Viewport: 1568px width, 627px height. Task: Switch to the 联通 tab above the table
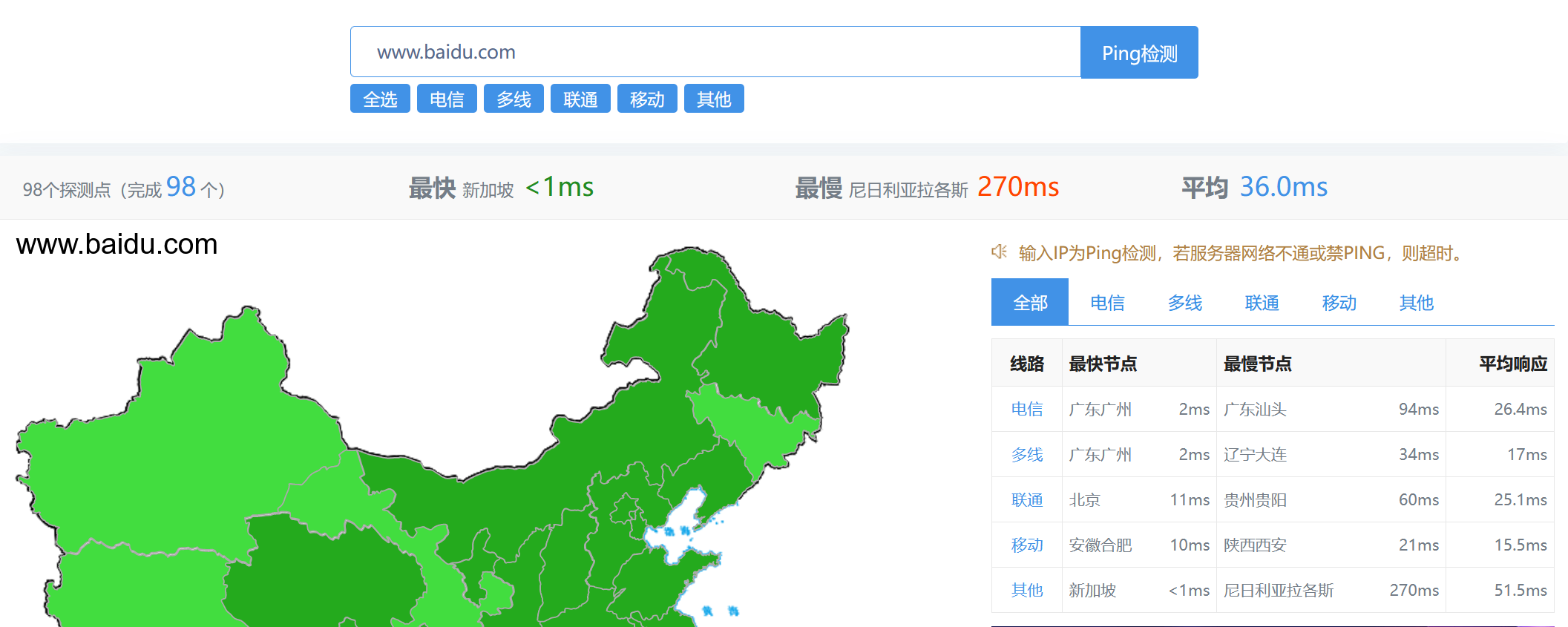point(1262,302)
